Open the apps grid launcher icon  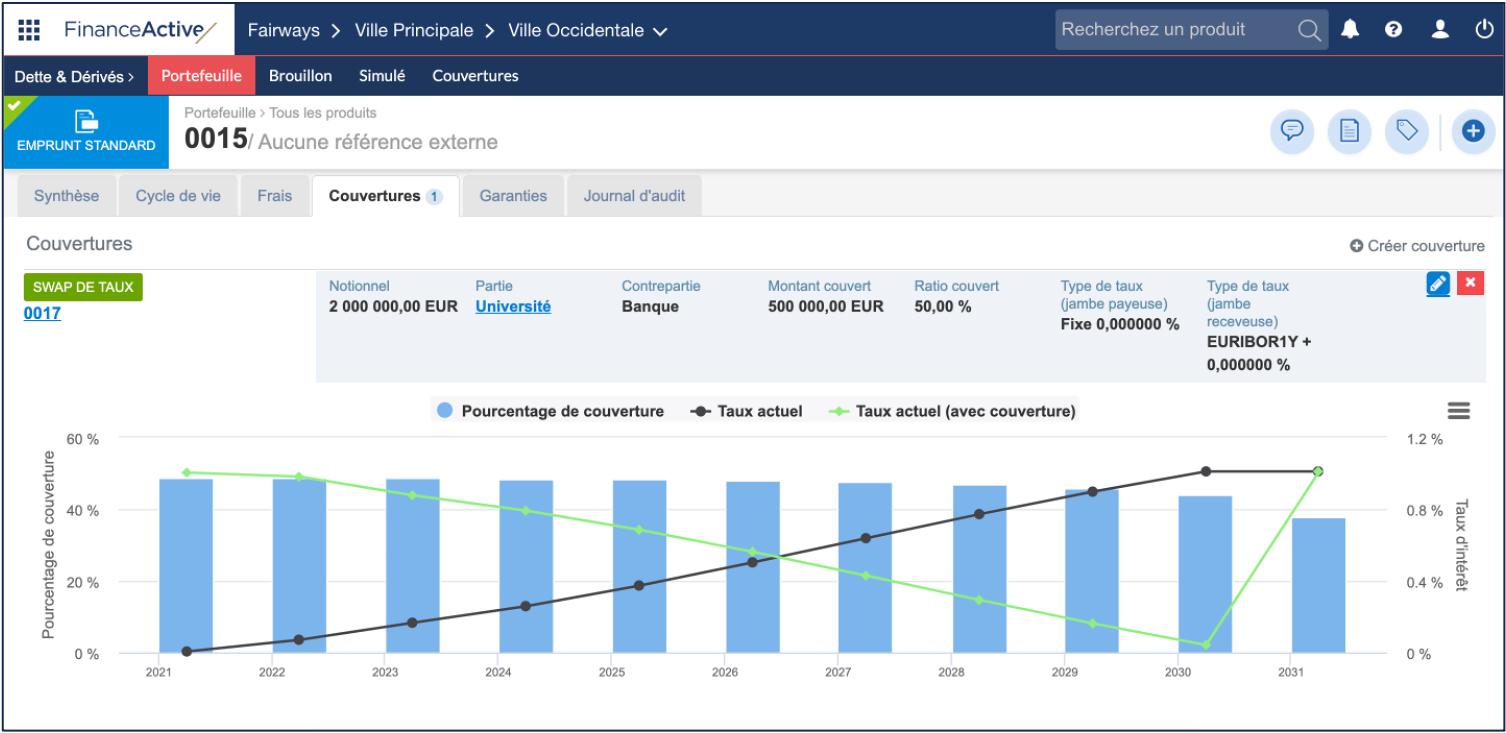(29, 30)
